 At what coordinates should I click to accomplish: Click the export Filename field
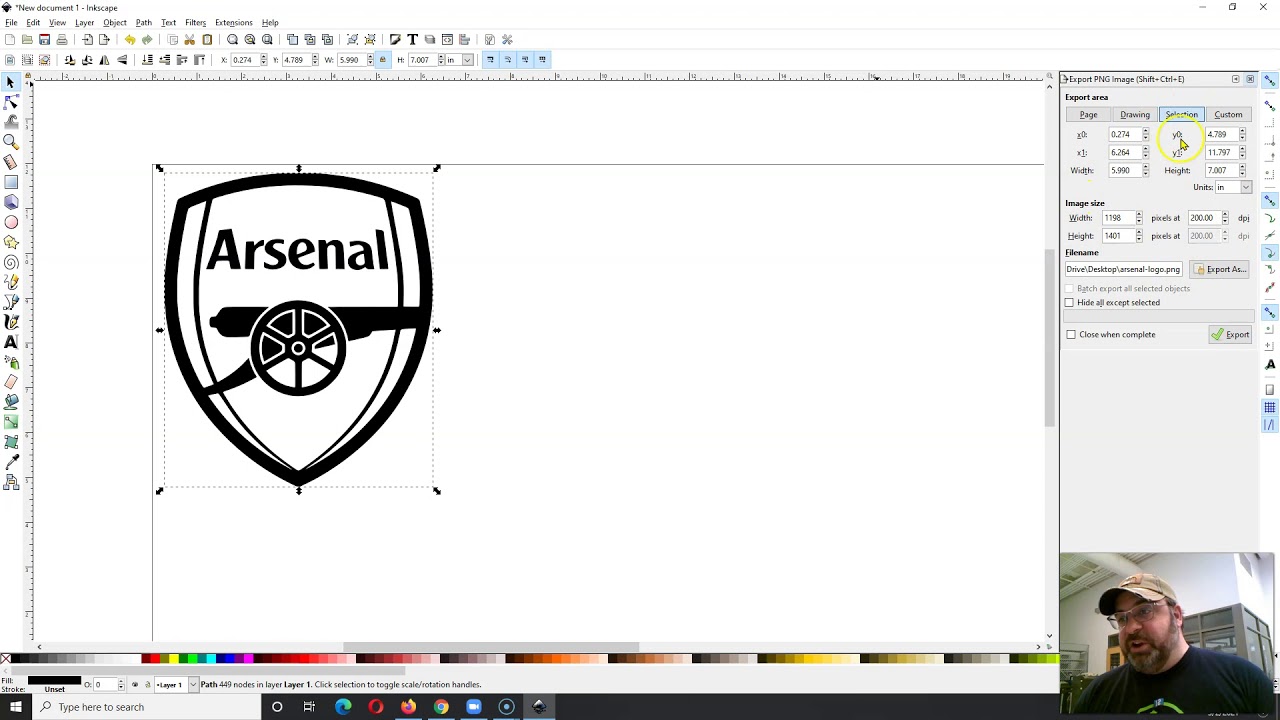[x=1123, y=269]
